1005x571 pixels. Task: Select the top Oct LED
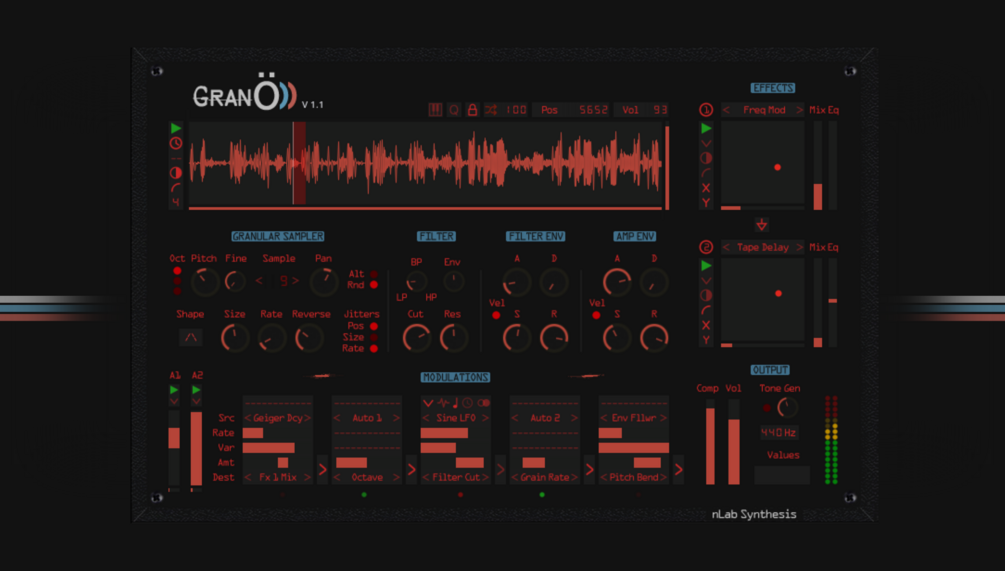pos(177,271)
